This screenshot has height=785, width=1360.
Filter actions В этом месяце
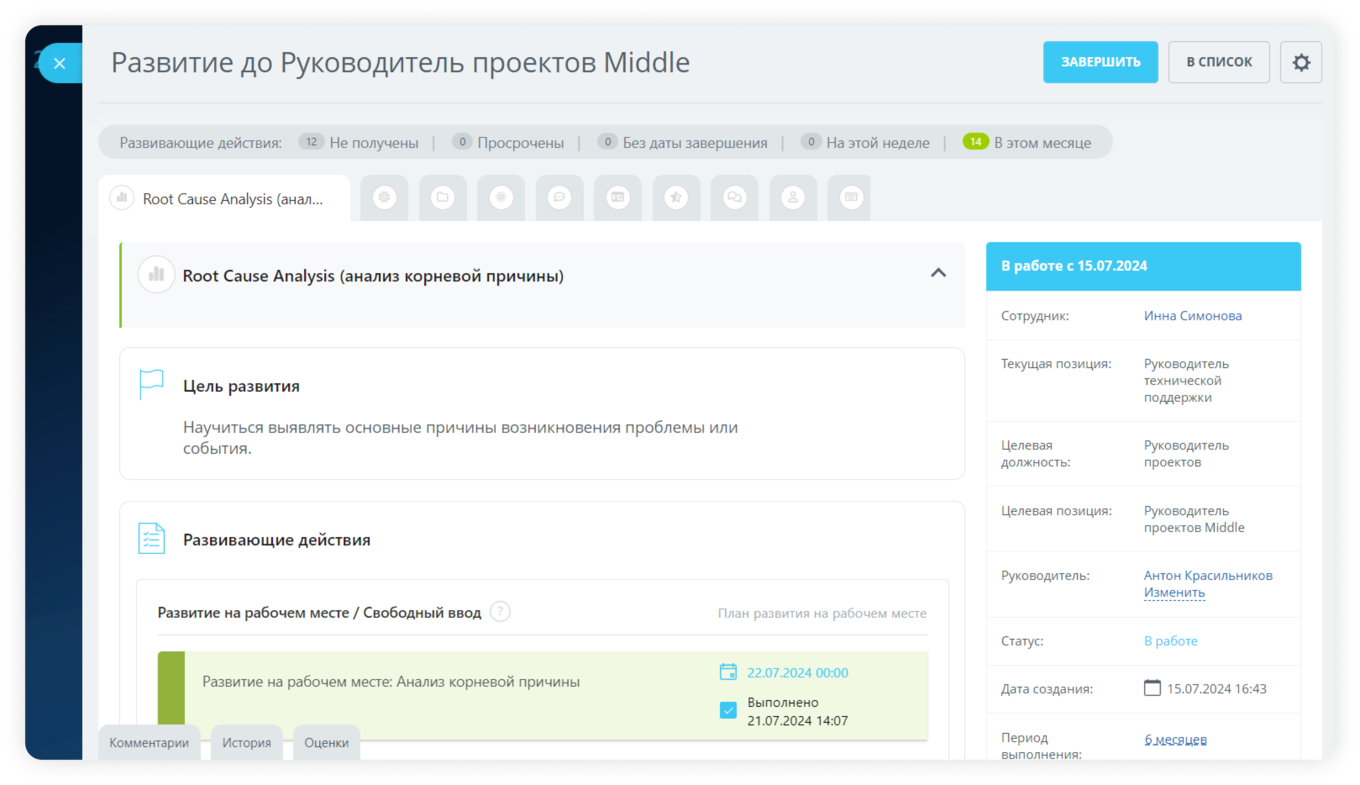(1027, 143)
